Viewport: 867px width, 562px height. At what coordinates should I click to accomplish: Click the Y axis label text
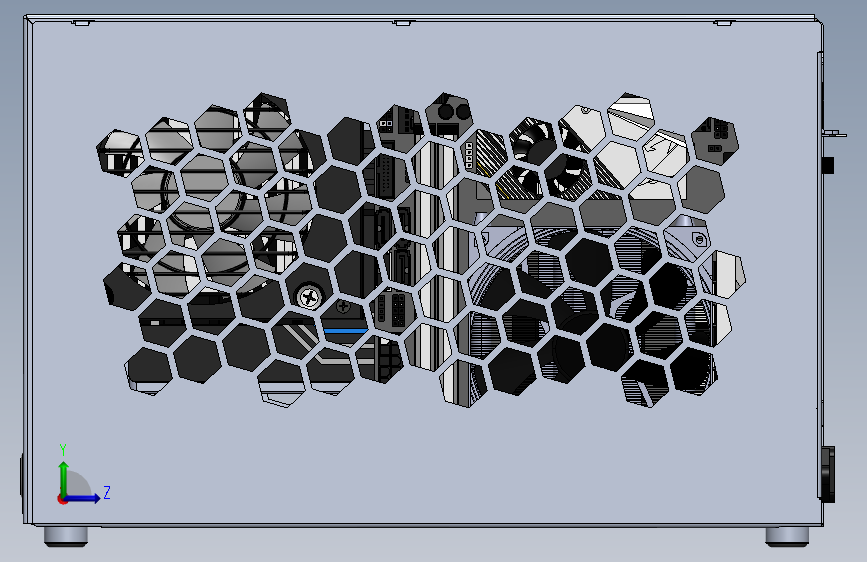pyautogui.click(x=63, y=450)
